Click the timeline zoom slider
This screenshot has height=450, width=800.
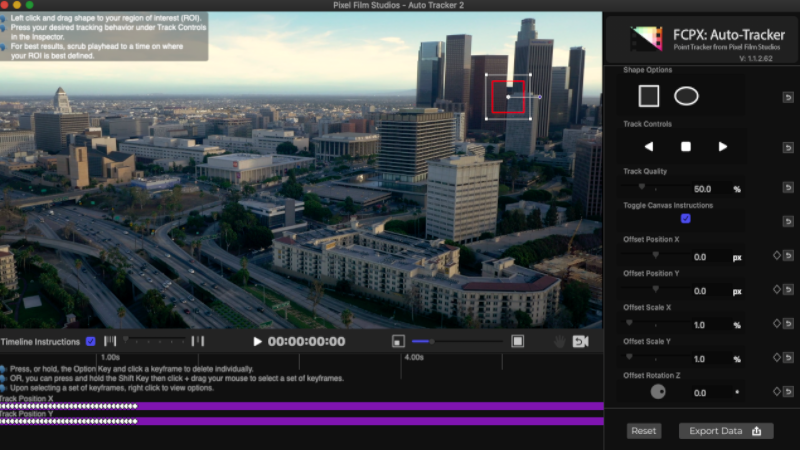pos(154,341)
